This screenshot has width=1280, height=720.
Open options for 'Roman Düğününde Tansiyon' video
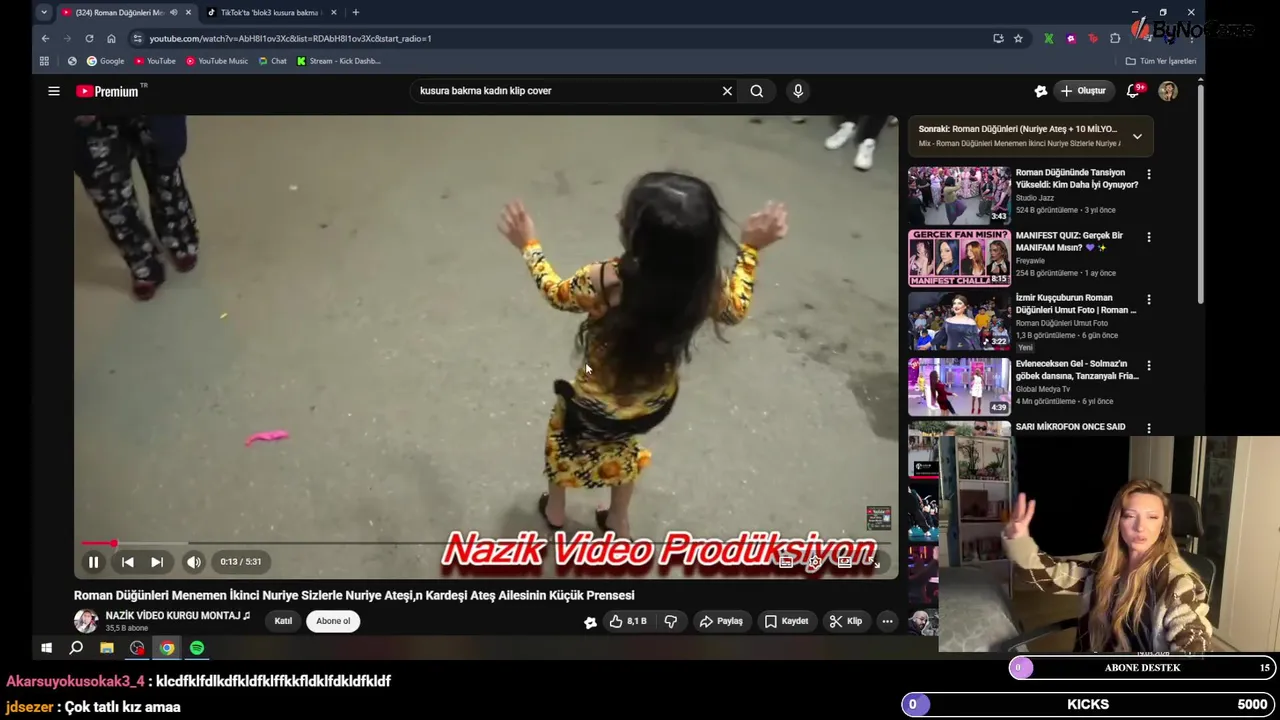pyautogui.click(x=1148, y=174)
